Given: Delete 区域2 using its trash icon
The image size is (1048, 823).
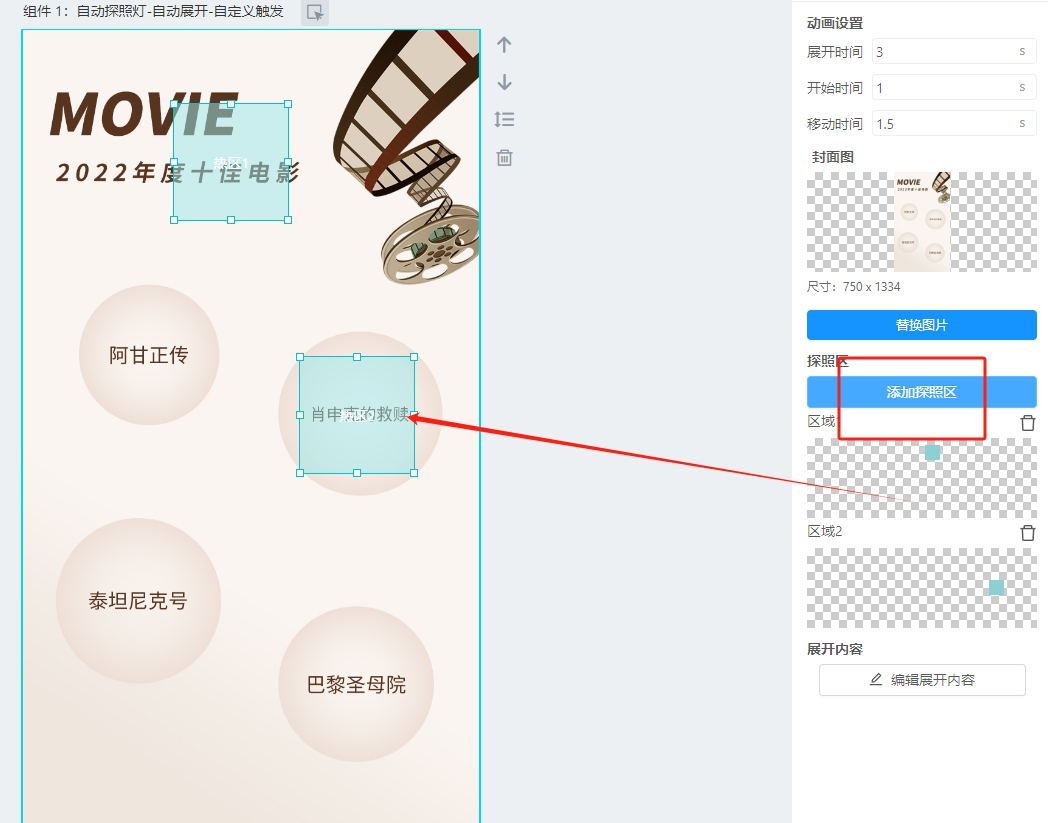Looking at the screenshot, I should [x=1027, y=533].
